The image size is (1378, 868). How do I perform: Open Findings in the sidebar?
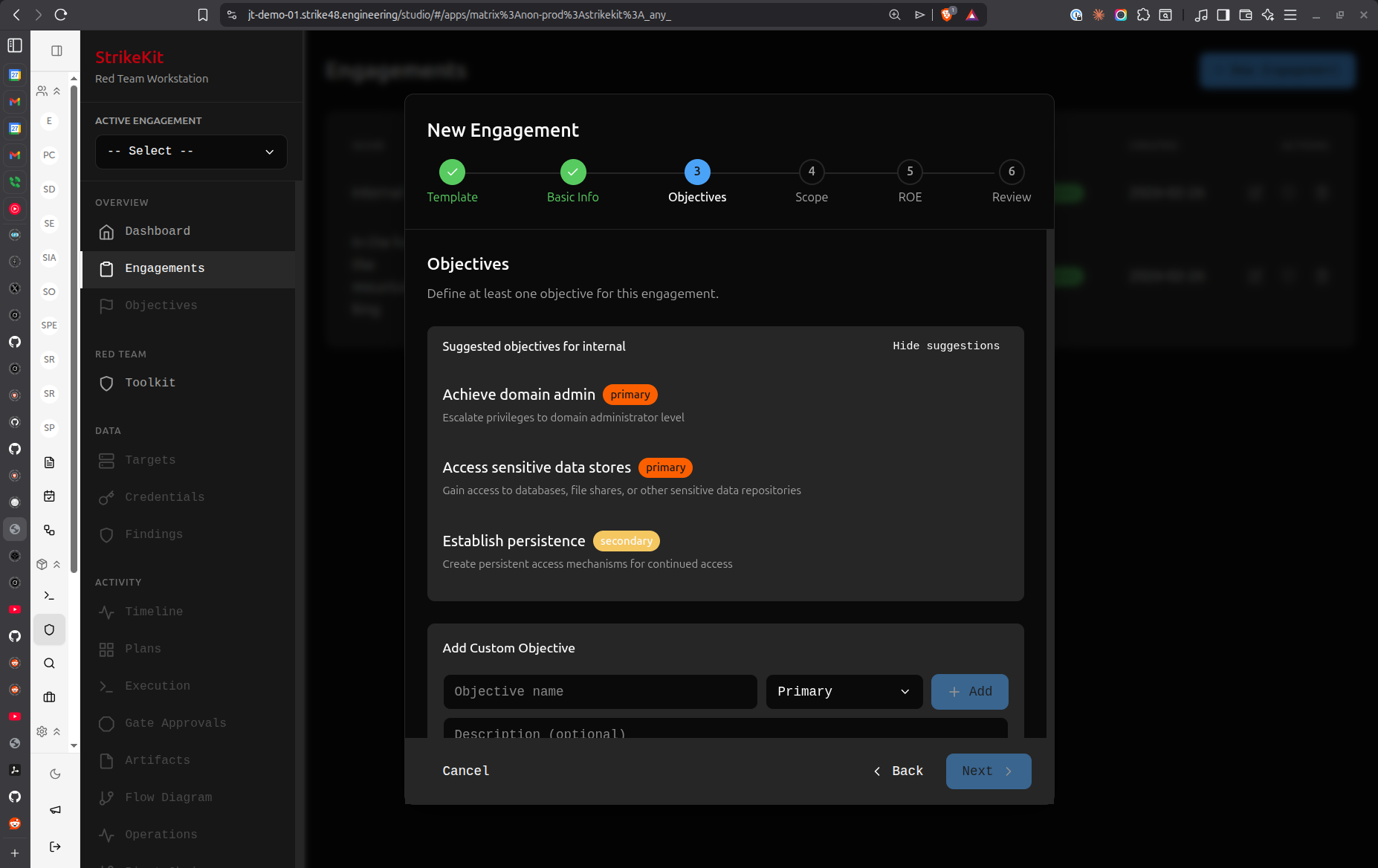pyautogui.click(x=187, y=535)
